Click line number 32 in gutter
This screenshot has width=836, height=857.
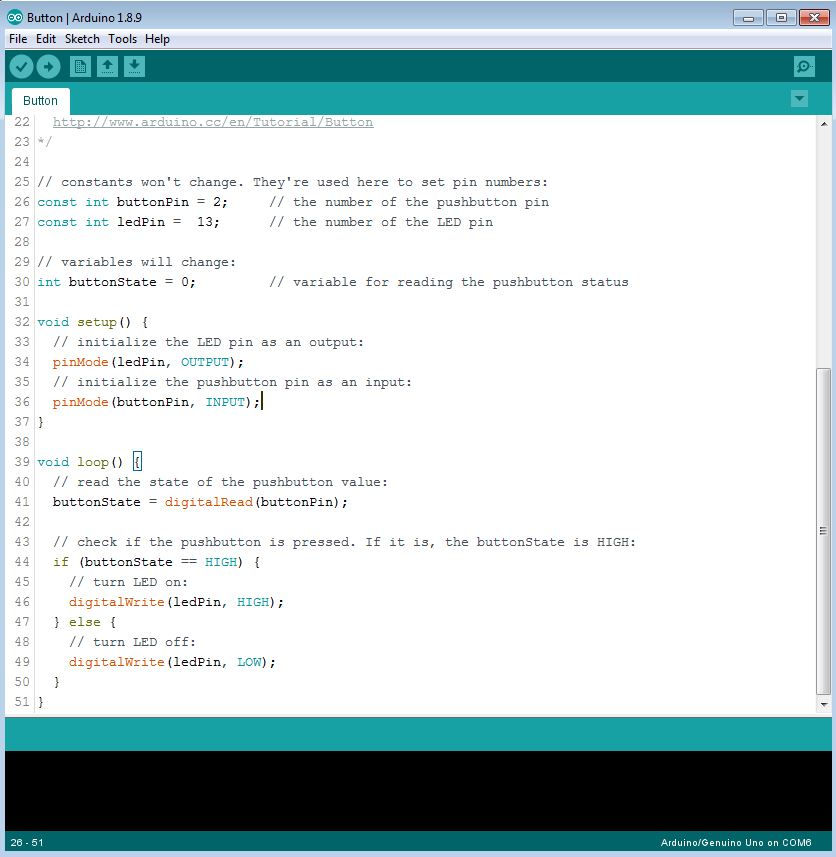tap(22, 322)
